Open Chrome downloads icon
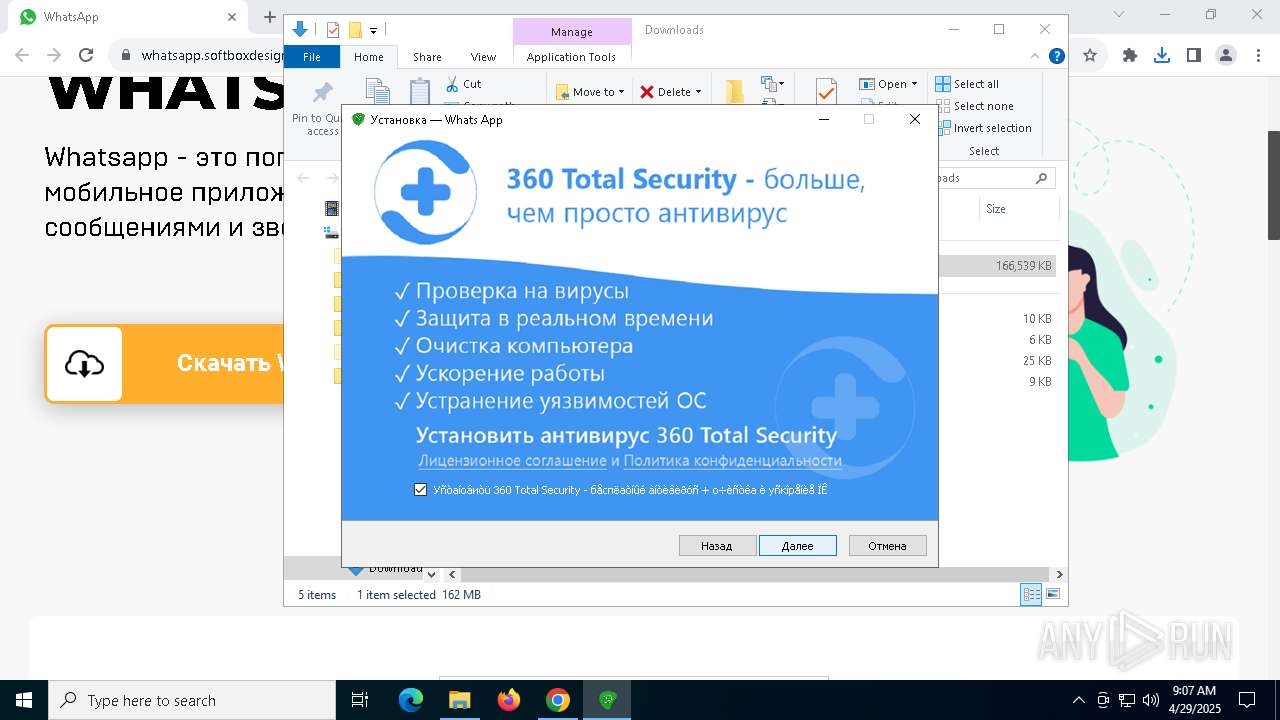1280x720 pixels. (x=1162, y=56)
